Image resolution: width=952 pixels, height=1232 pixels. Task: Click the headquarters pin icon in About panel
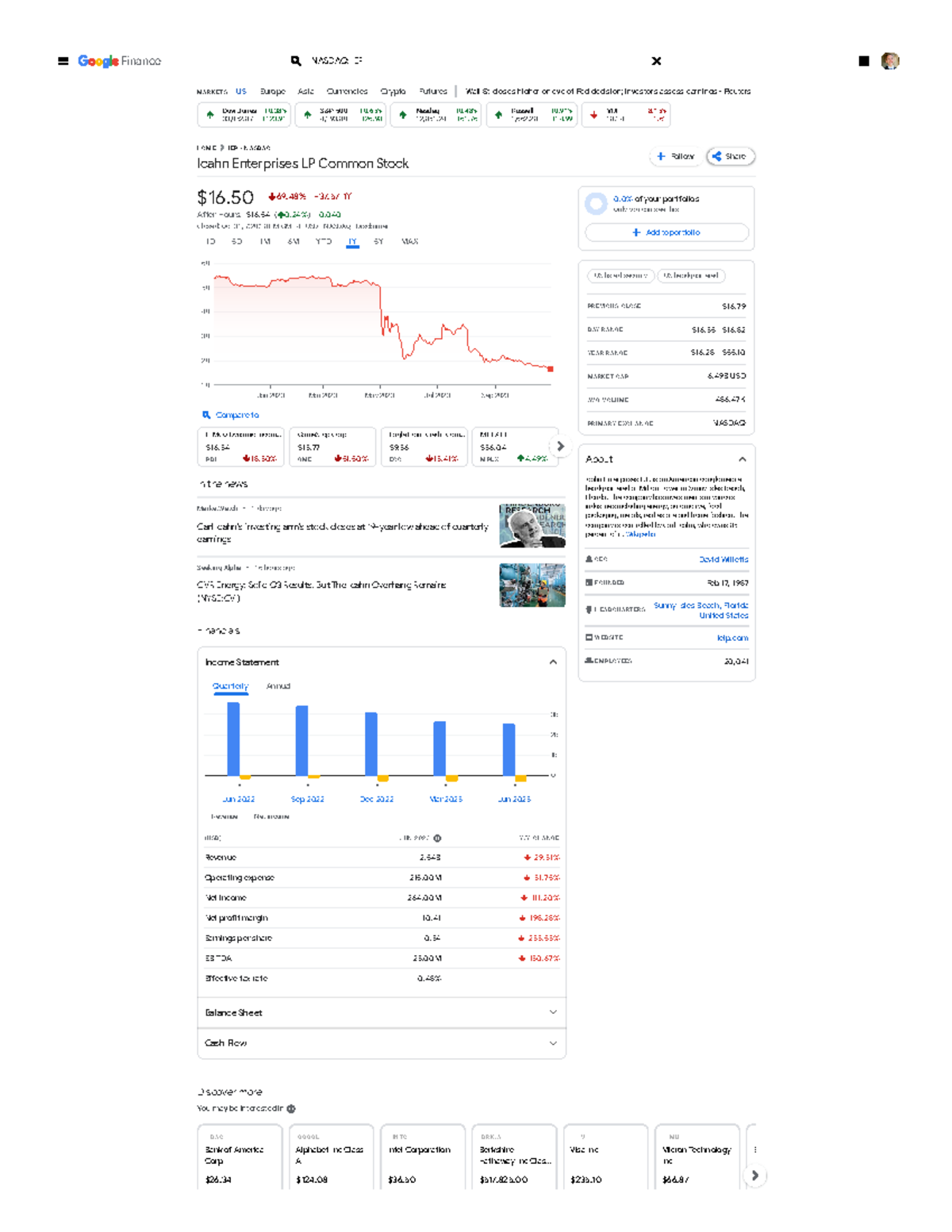(590, 609)
